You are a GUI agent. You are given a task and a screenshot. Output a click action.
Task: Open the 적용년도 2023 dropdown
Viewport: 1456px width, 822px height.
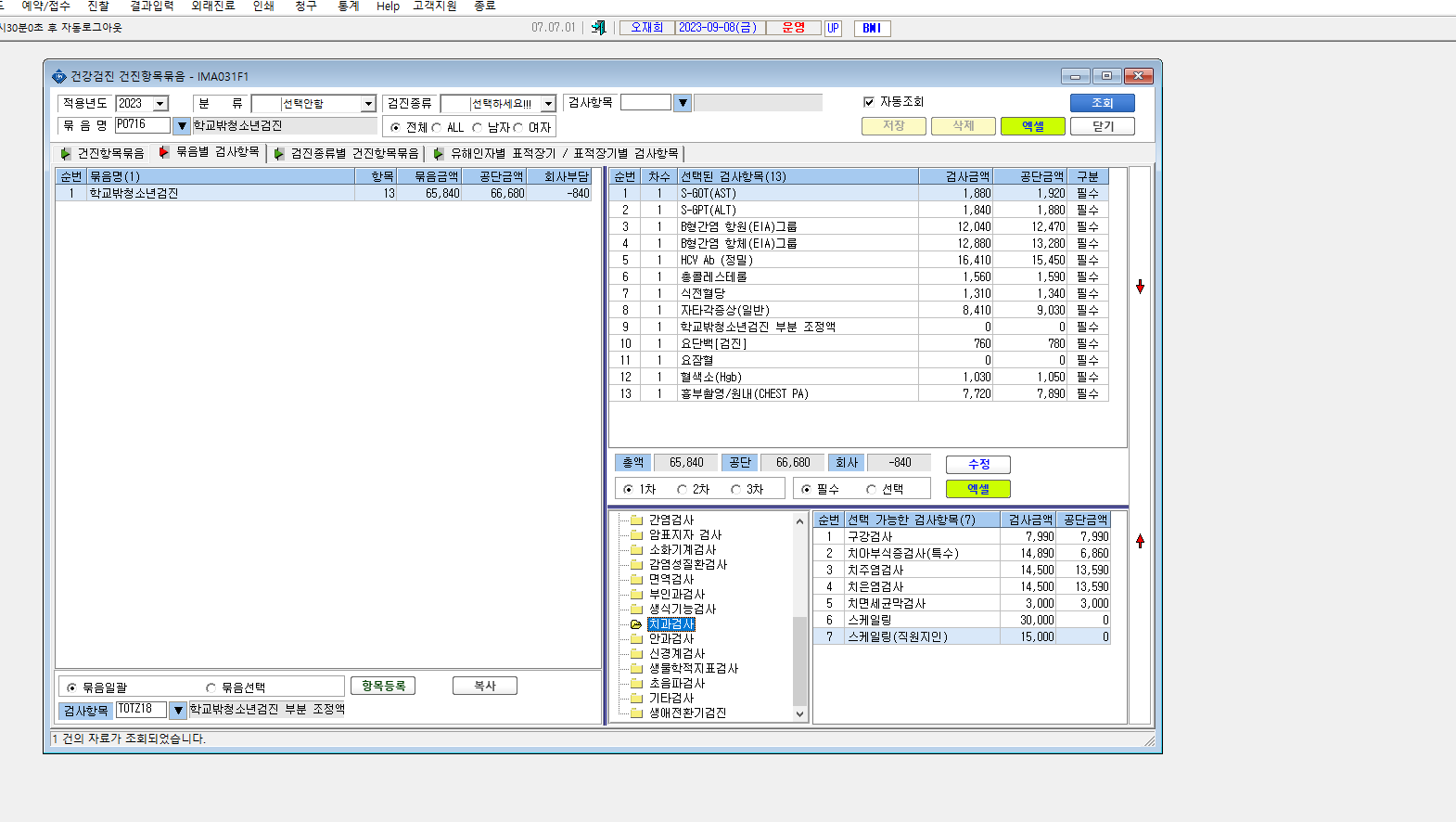tap(160, 104)
